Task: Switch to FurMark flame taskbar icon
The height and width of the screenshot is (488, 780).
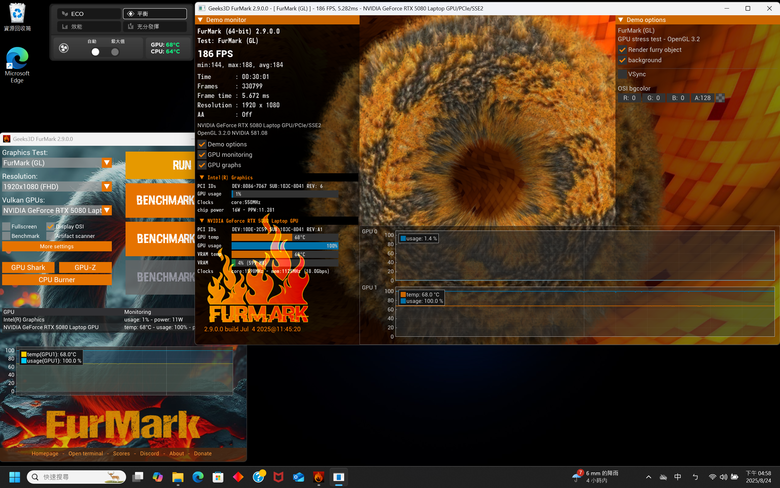Action: [319, 477]
